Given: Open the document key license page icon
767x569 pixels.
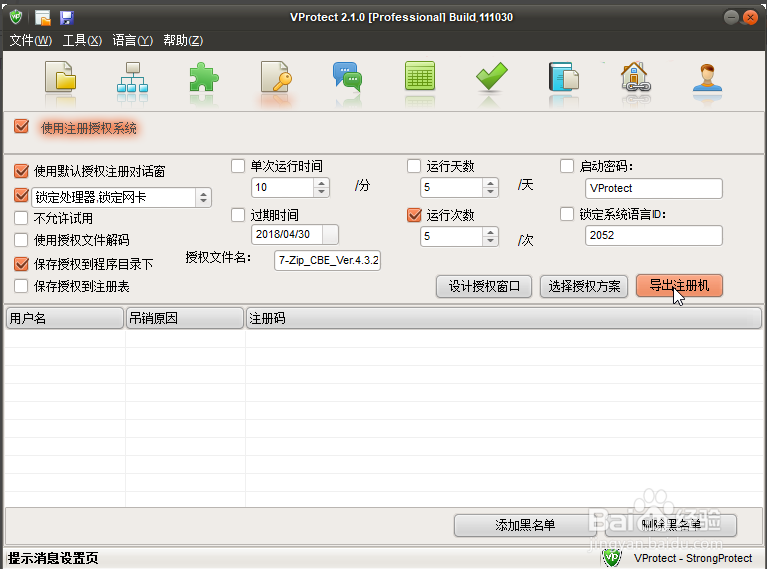Looking at the screenshot, I should click(276, 77).
